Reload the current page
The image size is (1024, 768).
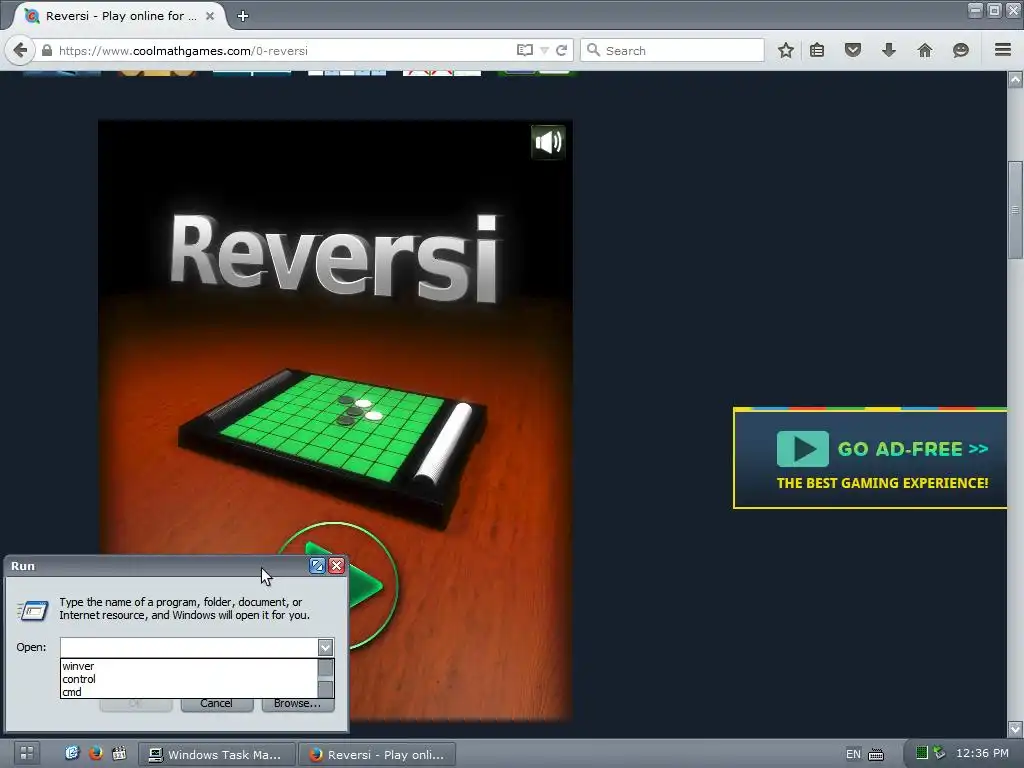[x=562, y=50]
